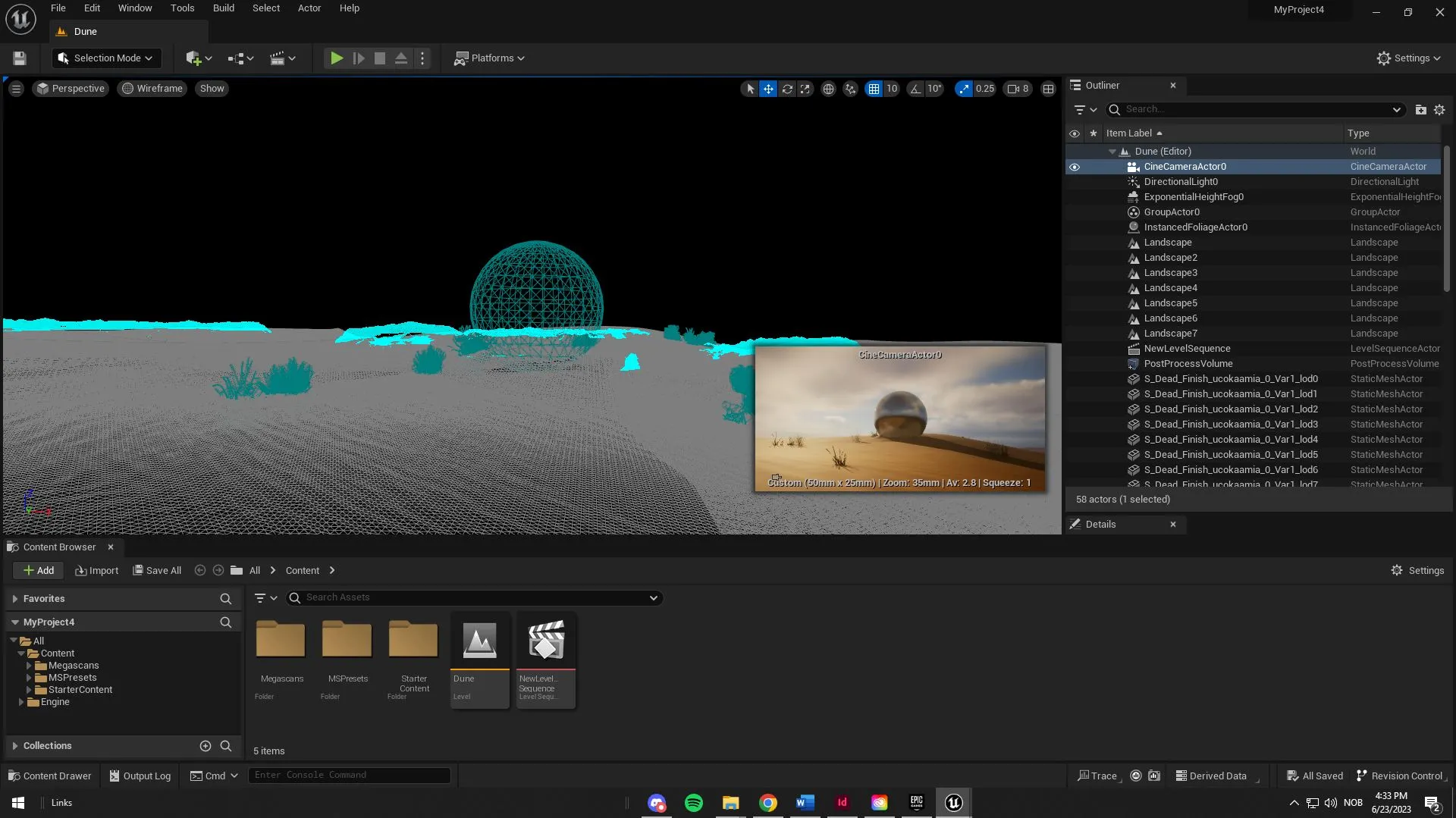This screenshot has width=1456, height=818.
Task: Expand the Collections section
Action: pyautogui.click(x=15, y=746)
